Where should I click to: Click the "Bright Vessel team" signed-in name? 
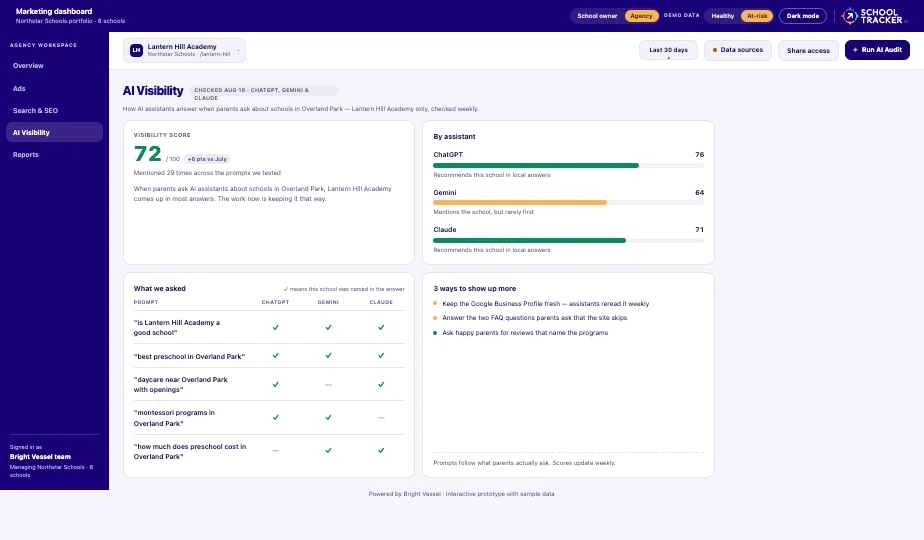tap(40, 457)
